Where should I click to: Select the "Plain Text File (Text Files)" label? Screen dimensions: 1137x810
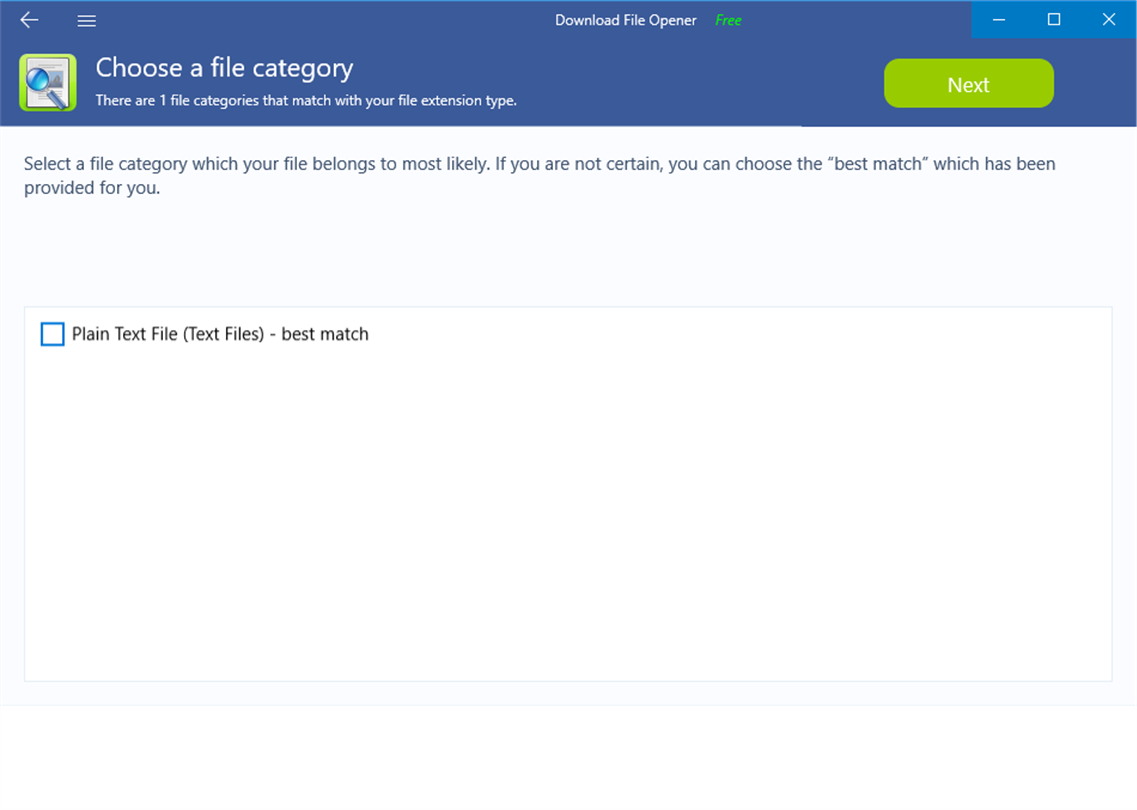167,334
